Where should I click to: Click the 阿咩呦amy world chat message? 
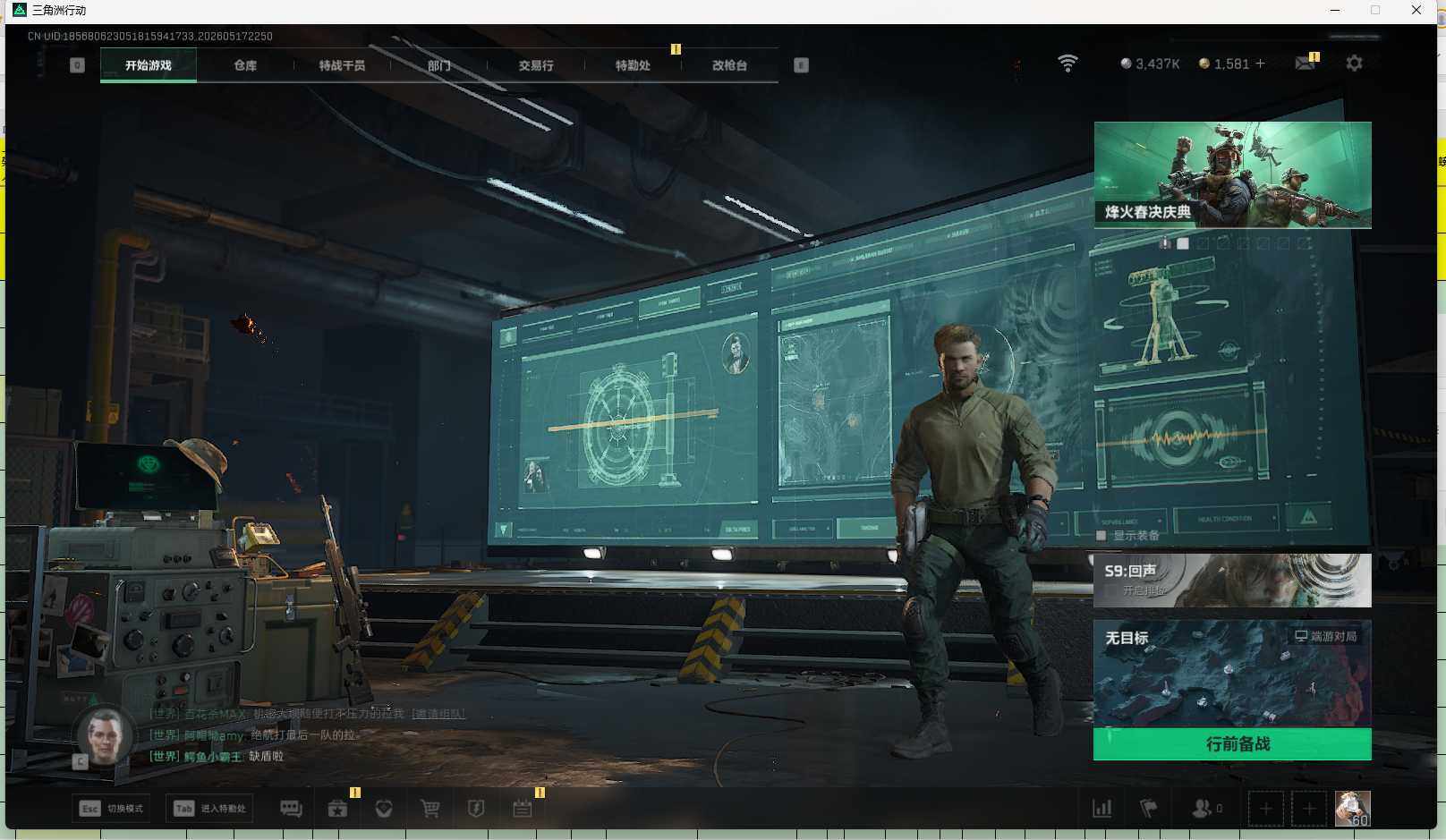point(254,734)
